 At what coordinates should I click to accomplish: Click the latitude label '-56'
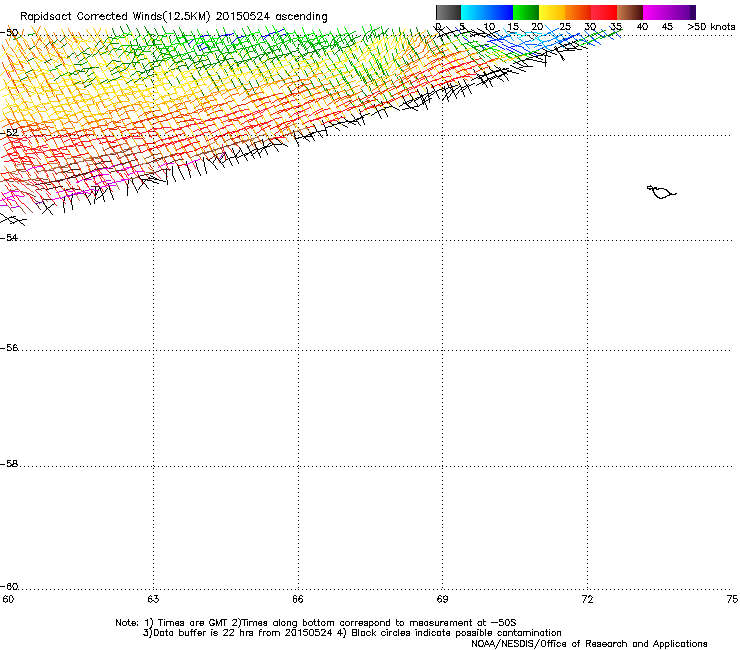(9, 348)
